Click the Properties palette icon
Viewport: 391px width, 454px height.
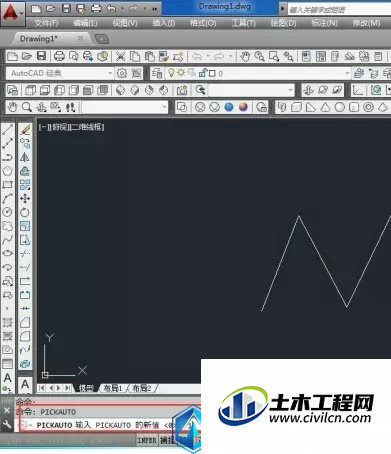[306, 56]
